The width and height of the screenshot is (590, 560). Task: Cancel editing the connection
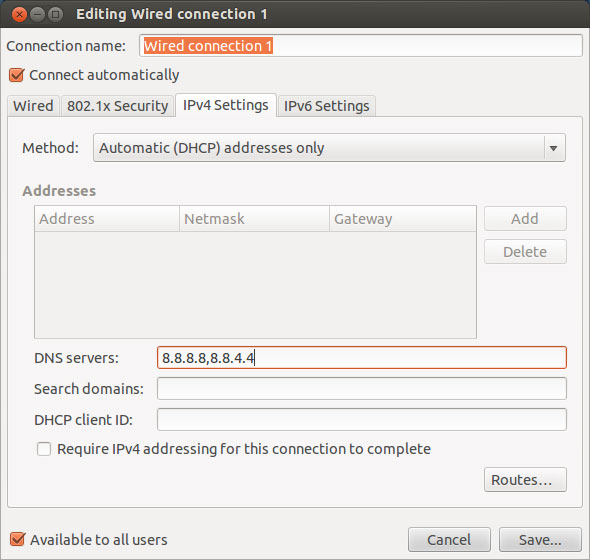[x=449, y=540]
